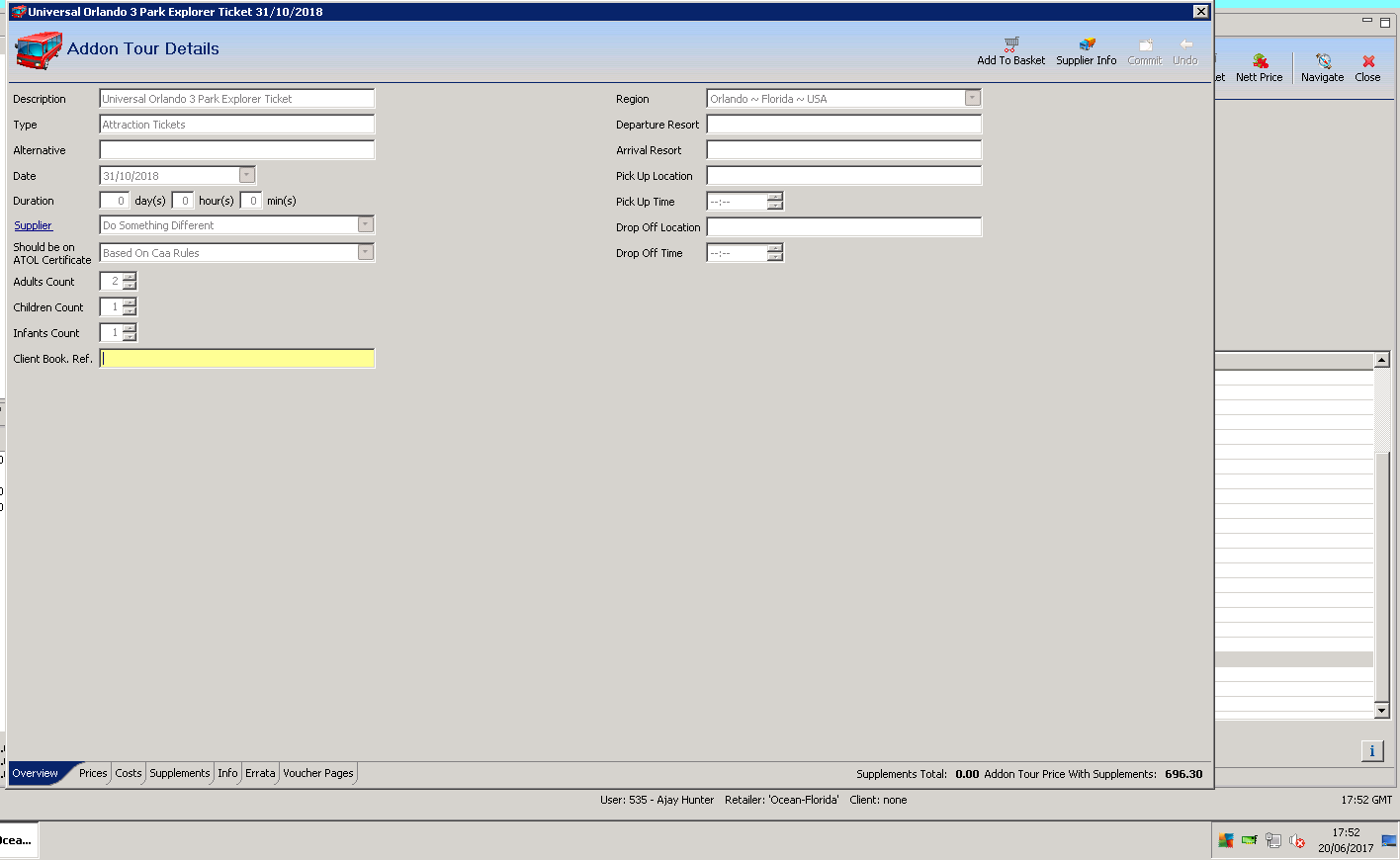Switch to the Prices tab
This screenshot has width=1400, height=860.
click(x=93, y=773)
